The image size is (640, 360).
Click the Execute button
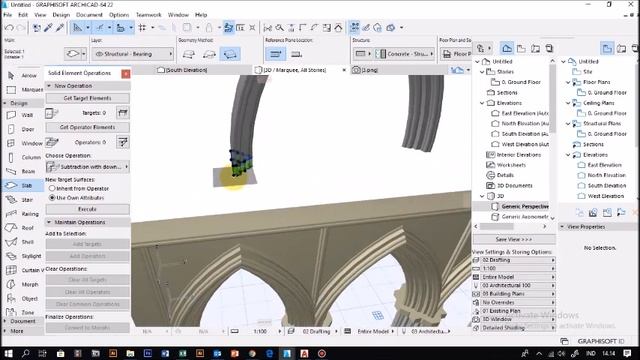(87, 209)
